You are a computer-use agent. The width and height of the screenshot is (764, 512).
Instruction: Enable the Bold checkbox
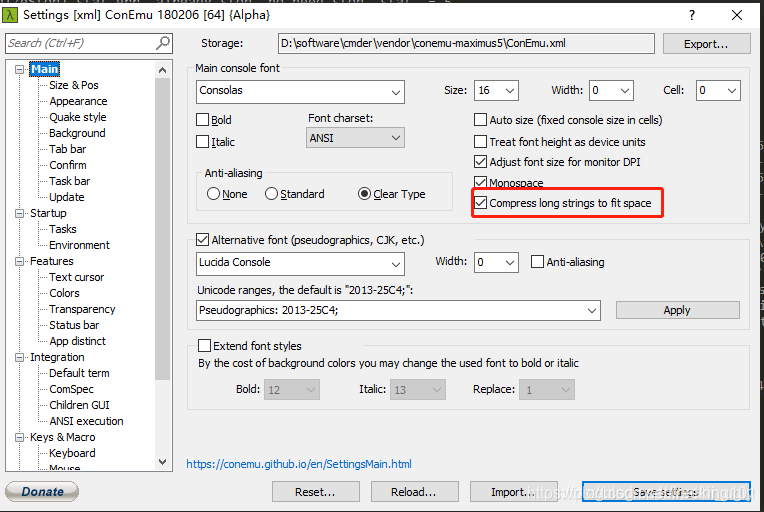pos(202,120)
